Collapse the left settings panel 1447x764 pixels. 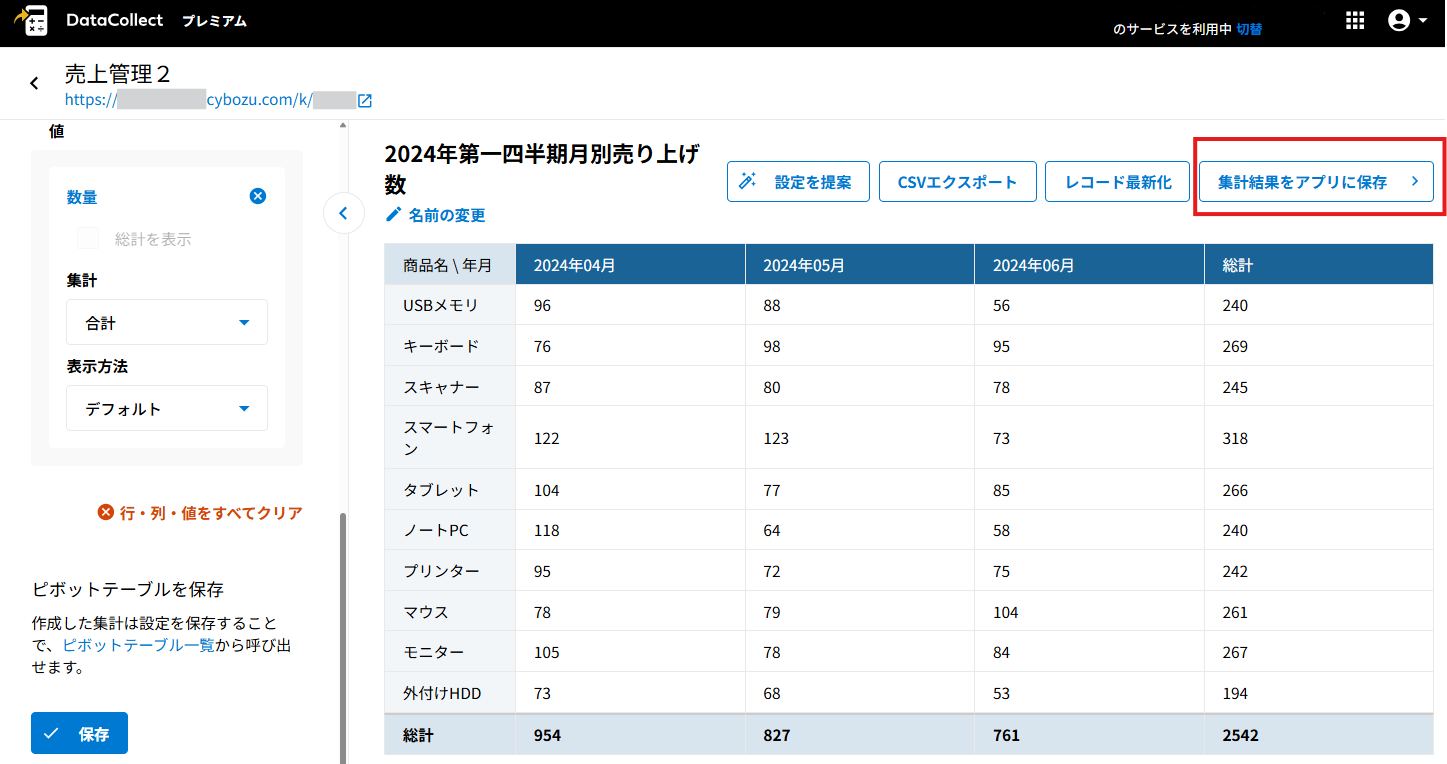343,213
